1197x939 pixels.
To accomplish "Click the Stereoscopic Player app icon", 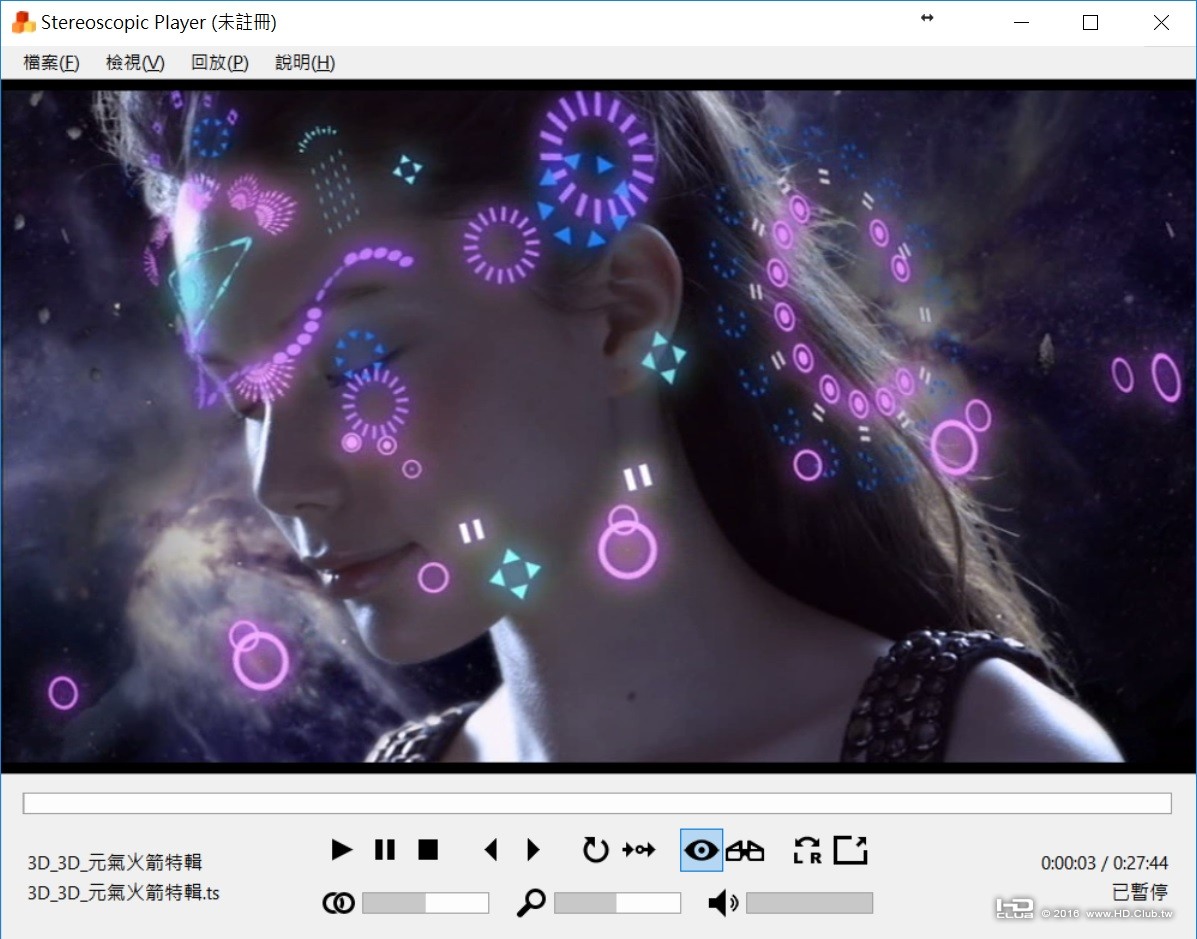I will click(x=23, y=22).
